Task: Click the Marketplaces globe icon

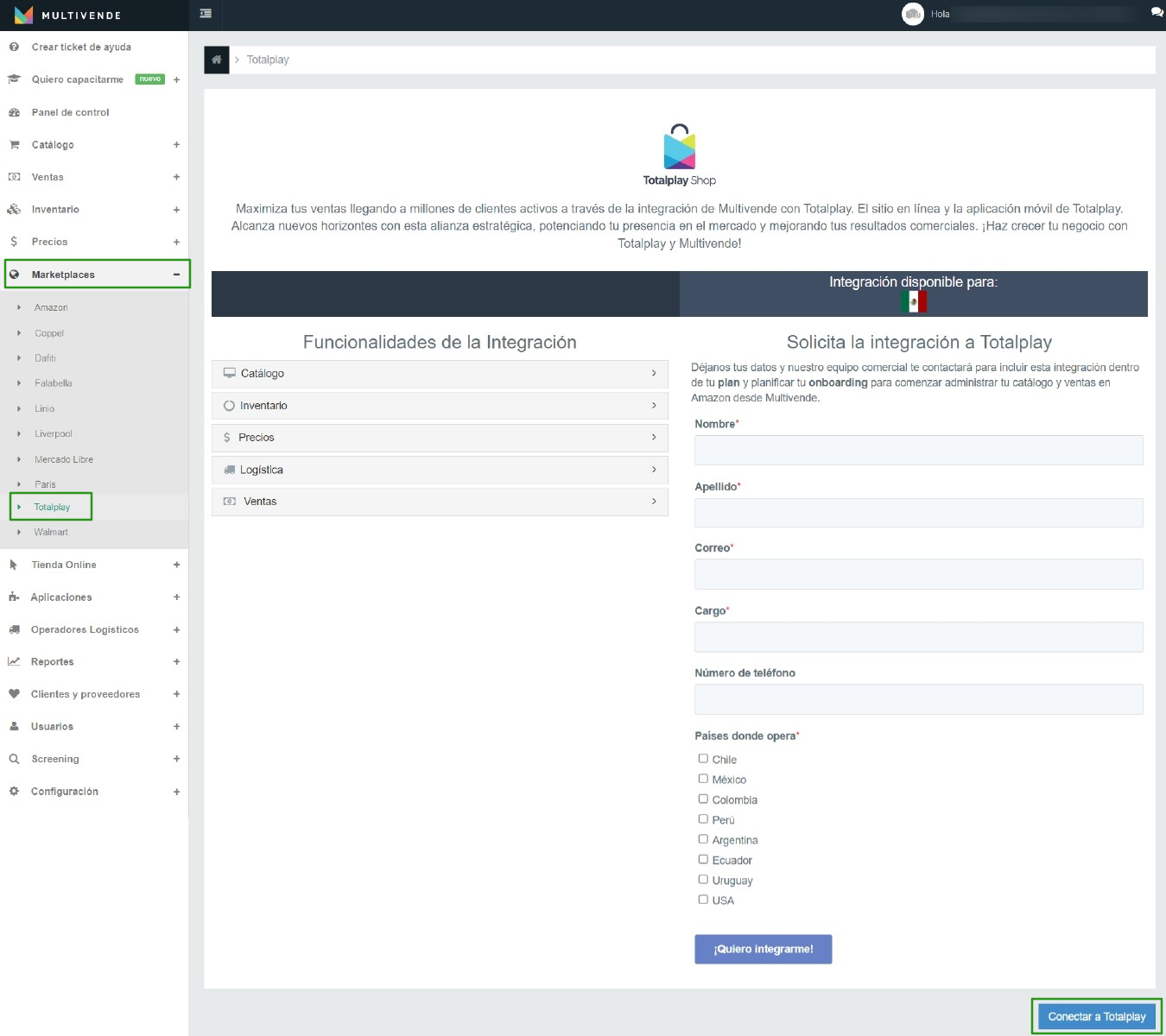Action: tap(14, 275)
